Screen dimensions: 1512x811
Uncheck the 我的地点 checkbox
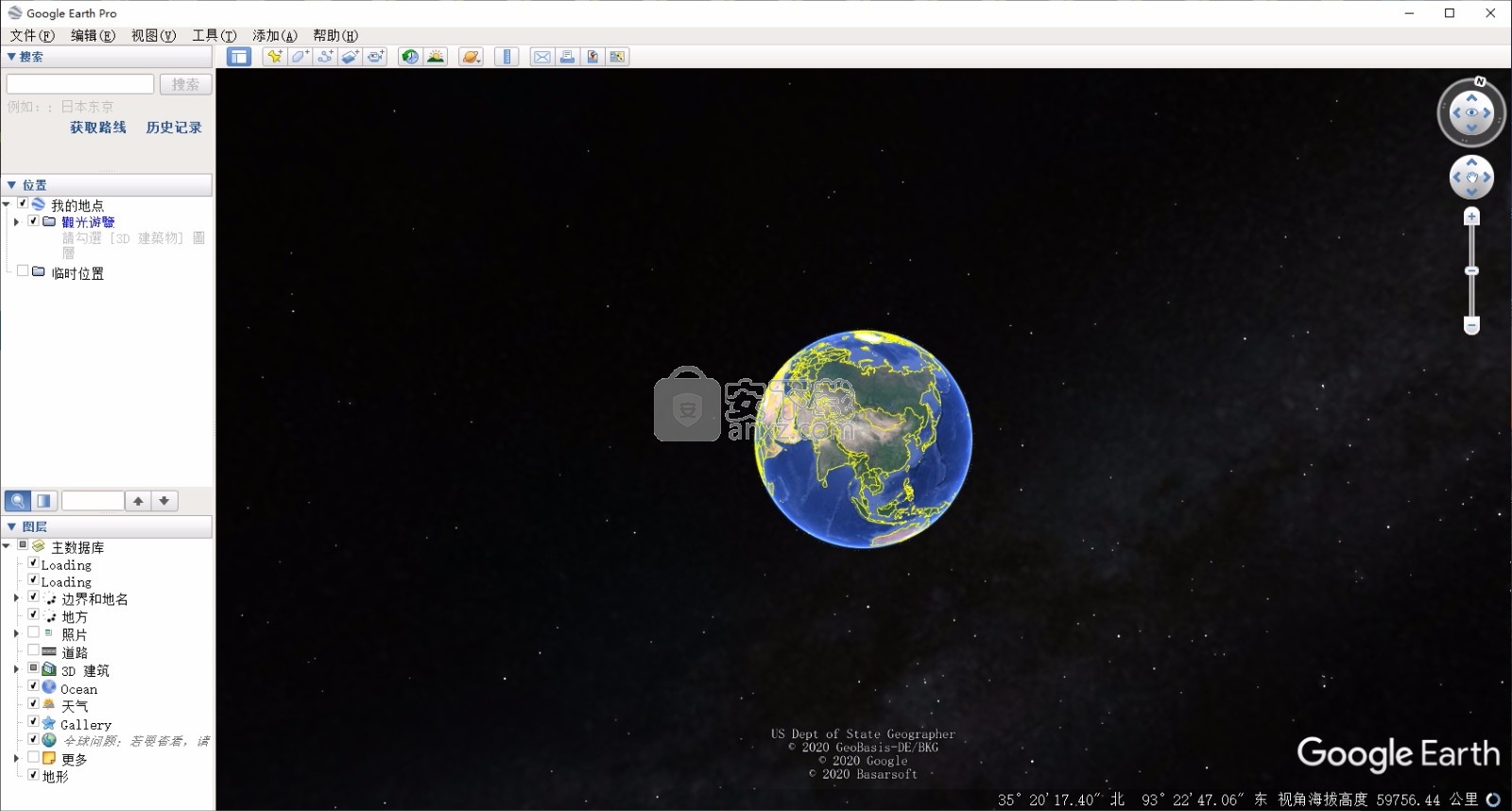23,203
